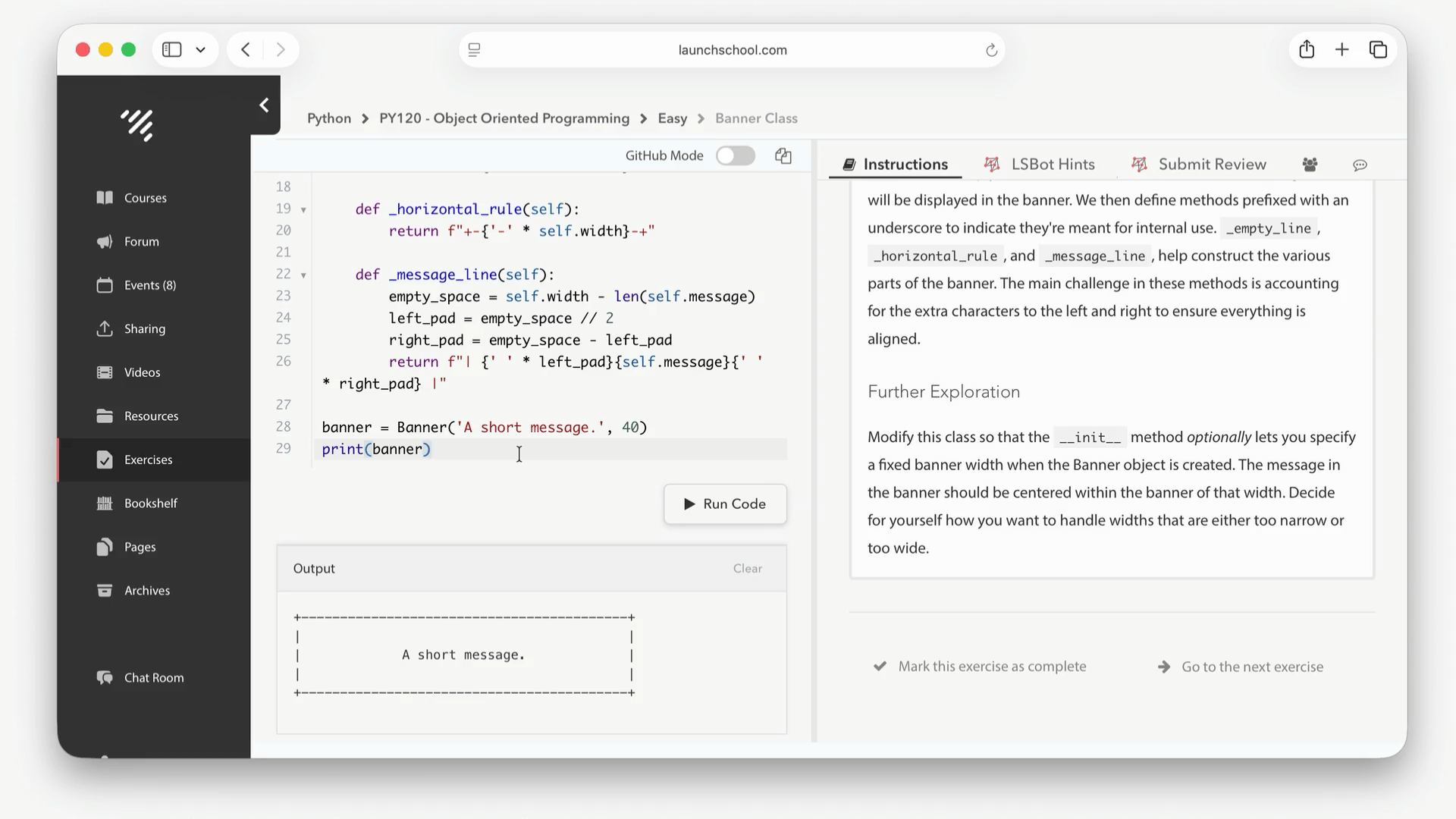Click the Run Code button

[x=725, y=504]
